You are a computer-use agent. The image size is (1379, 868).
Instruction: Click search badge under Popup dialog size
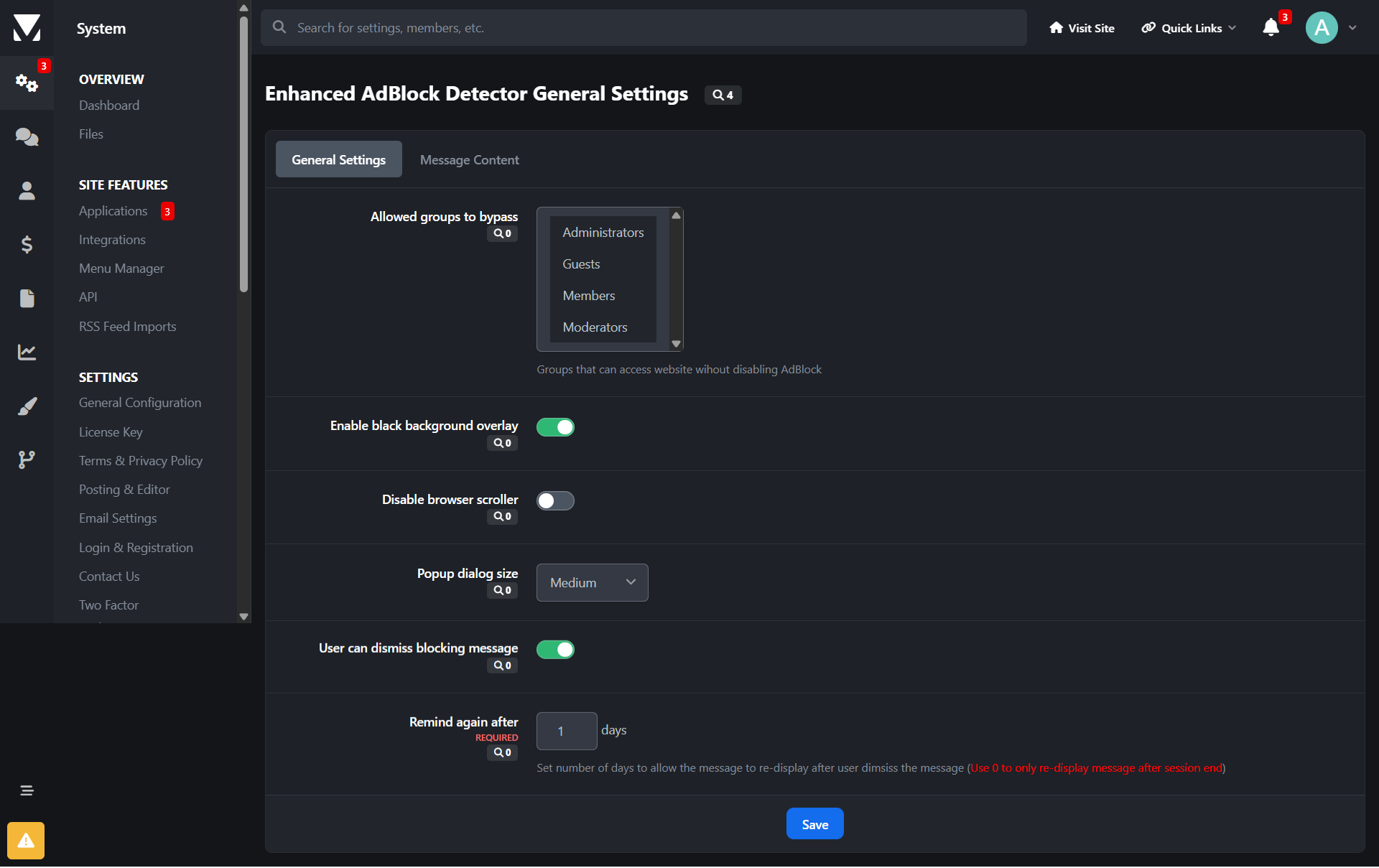502,590
